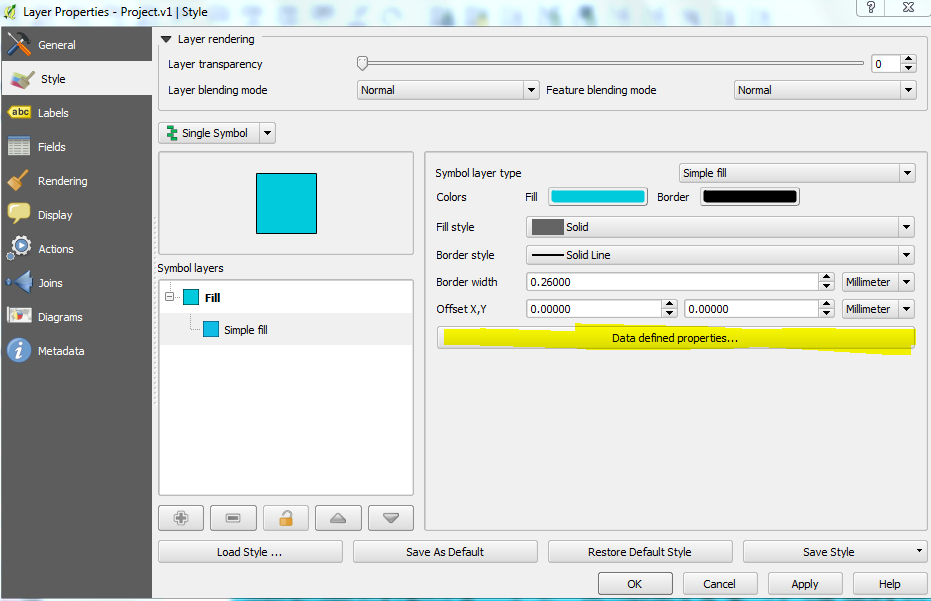The image size is (931, 601).
Task: Open the Help button
Action: 889,584
